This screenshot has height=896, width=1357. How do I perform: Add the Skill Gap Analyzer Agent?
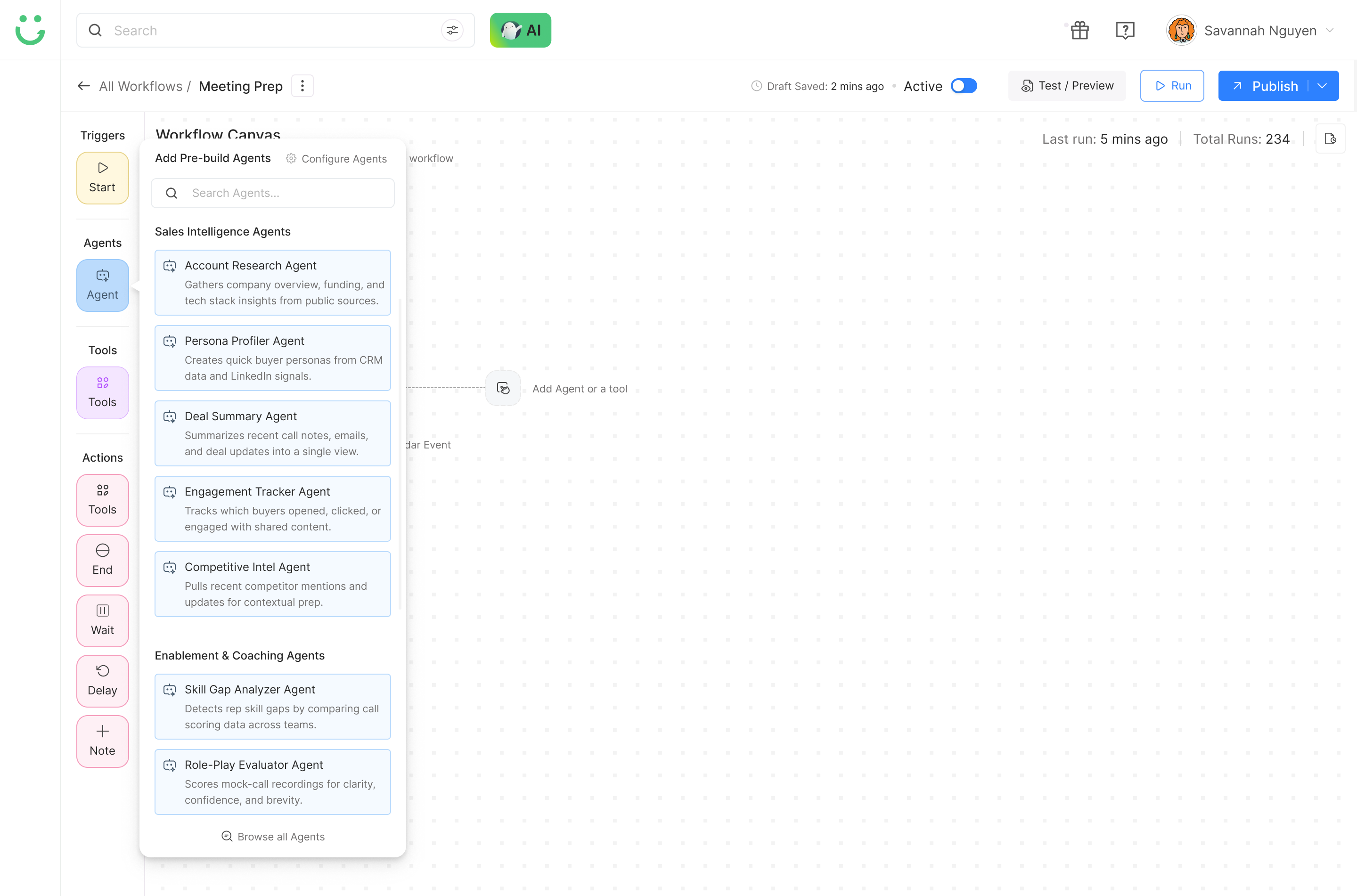click(x=272, y=706)
